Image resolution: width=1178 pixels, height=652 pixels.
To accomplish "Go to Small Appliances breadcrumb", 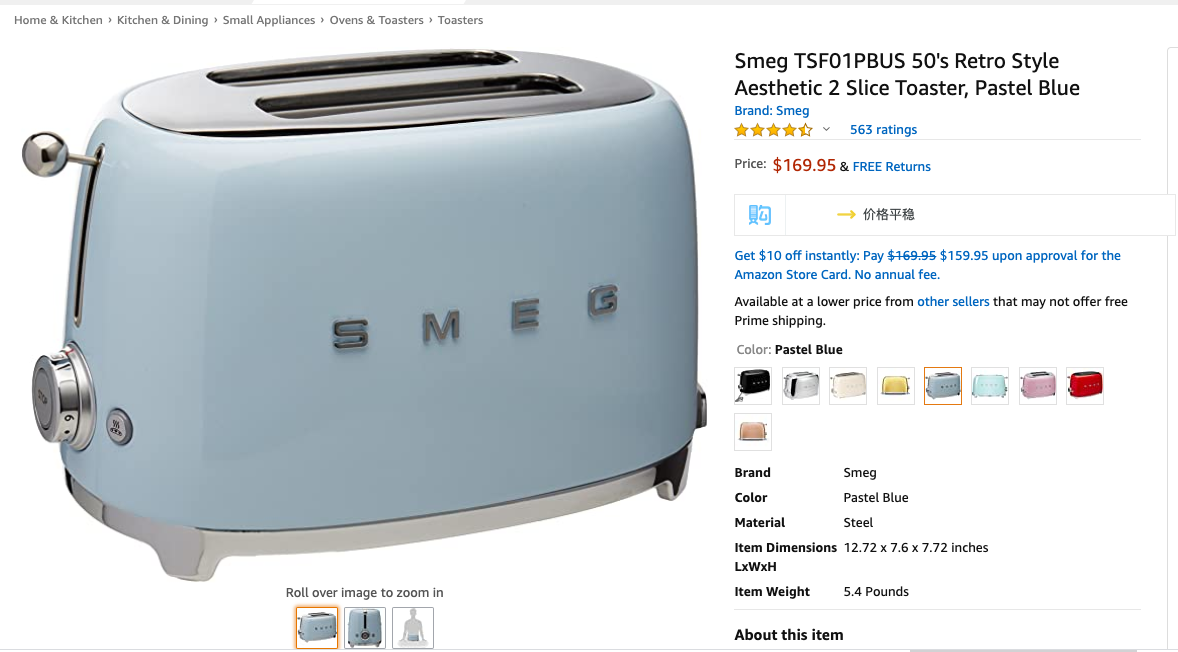I will 269,20.
